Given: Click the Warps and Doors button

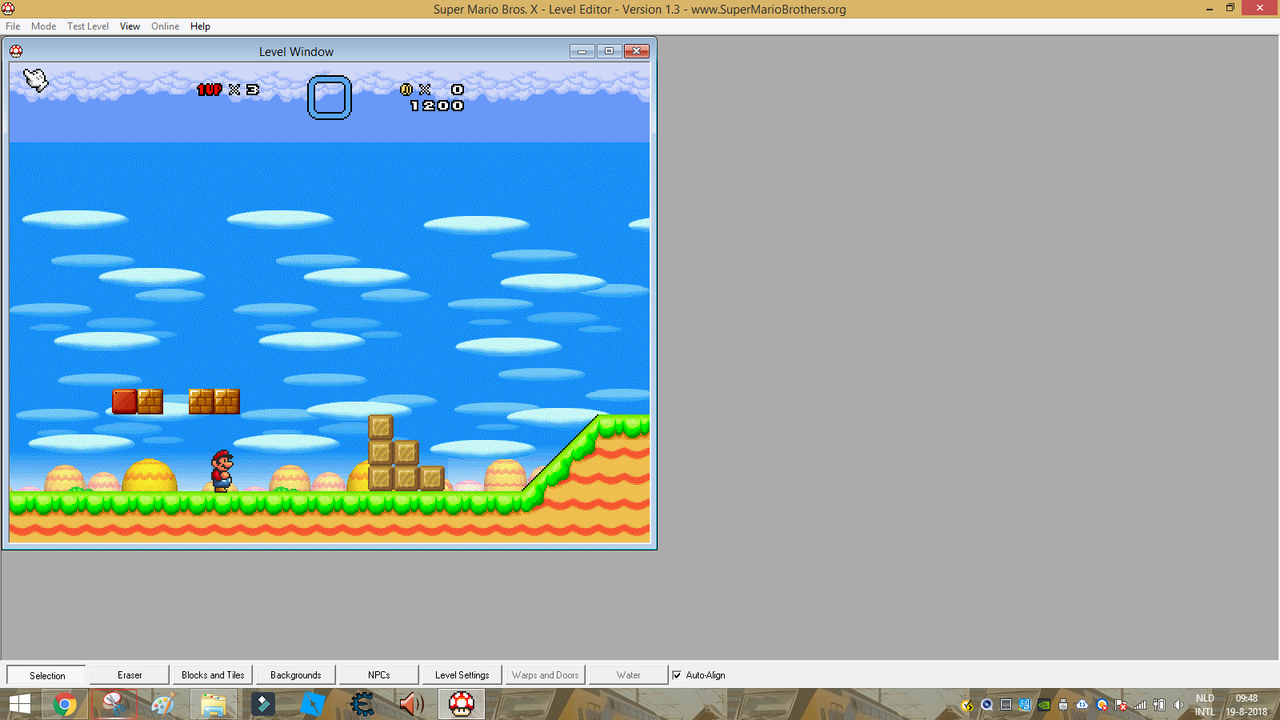Looking at the screenshot, I should point(545,675).
